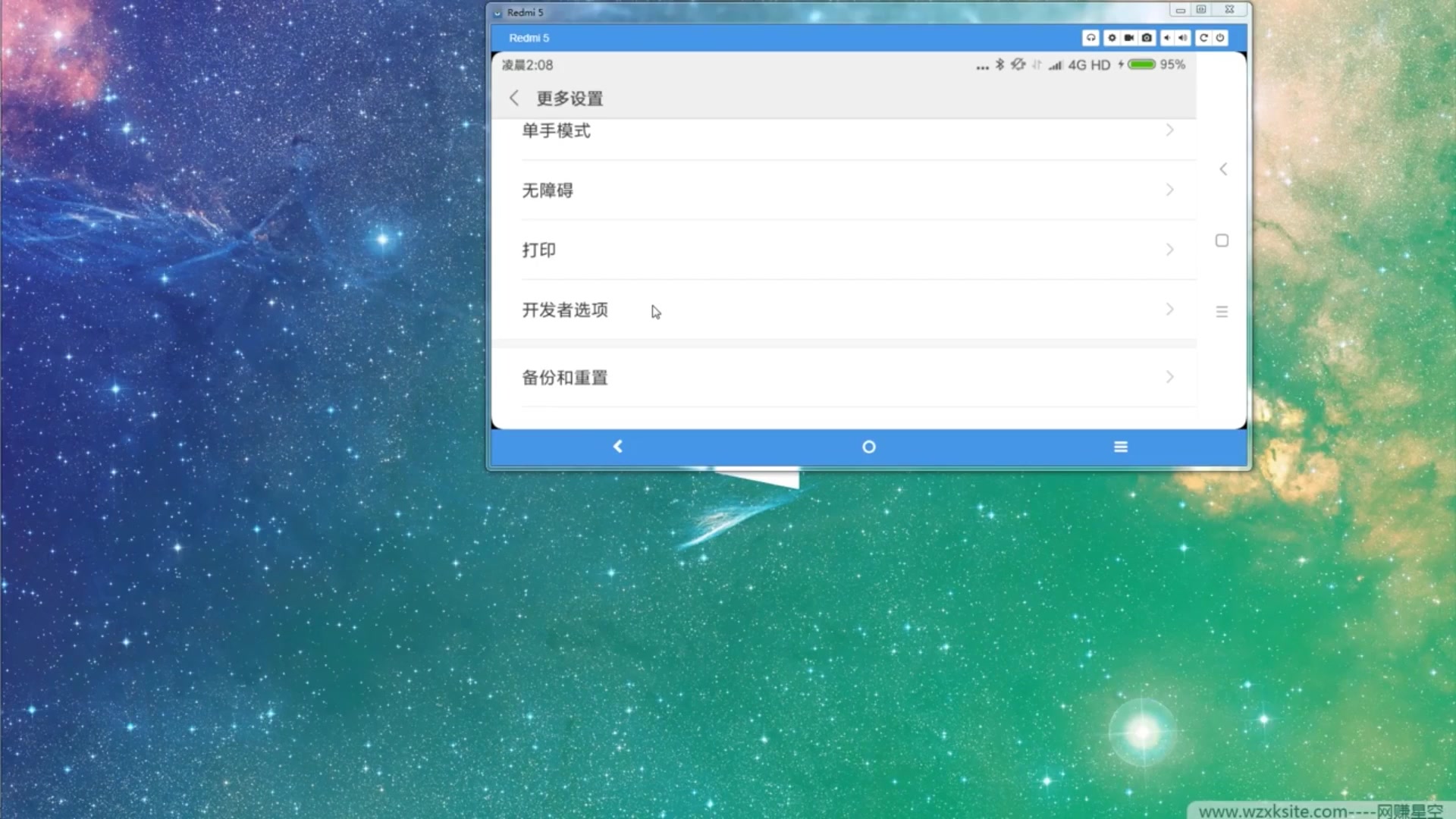Open 无障碍 accessibility setting

(x=844, y=190)
